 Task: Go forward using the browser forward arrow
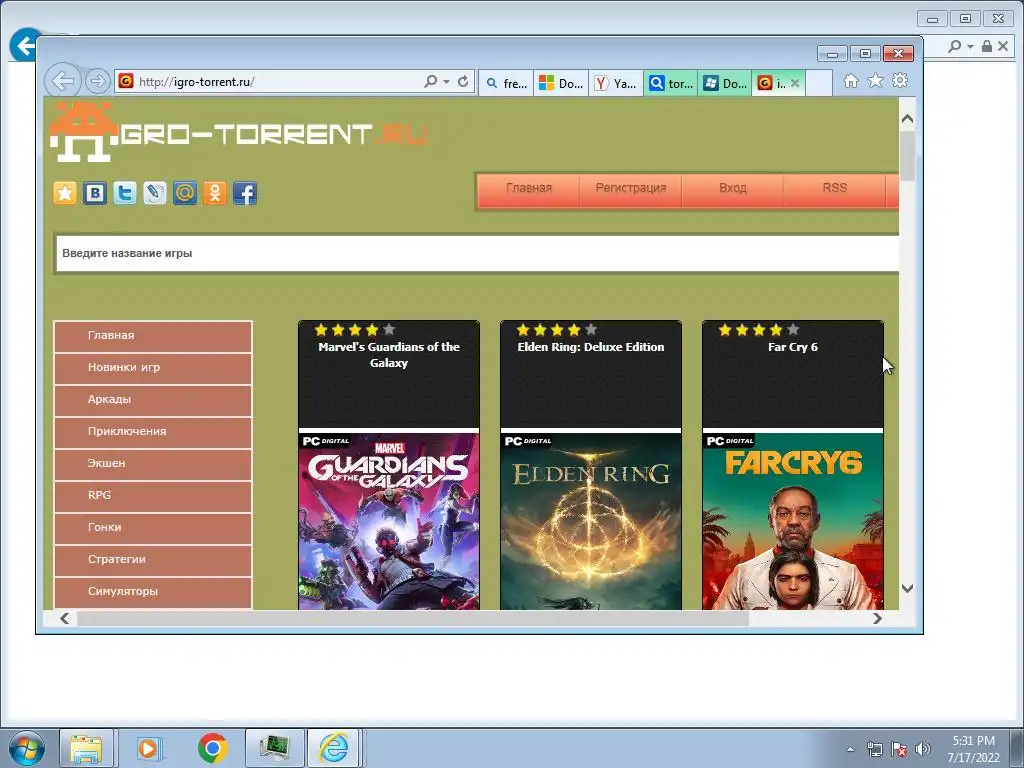[x=97, y=82]
